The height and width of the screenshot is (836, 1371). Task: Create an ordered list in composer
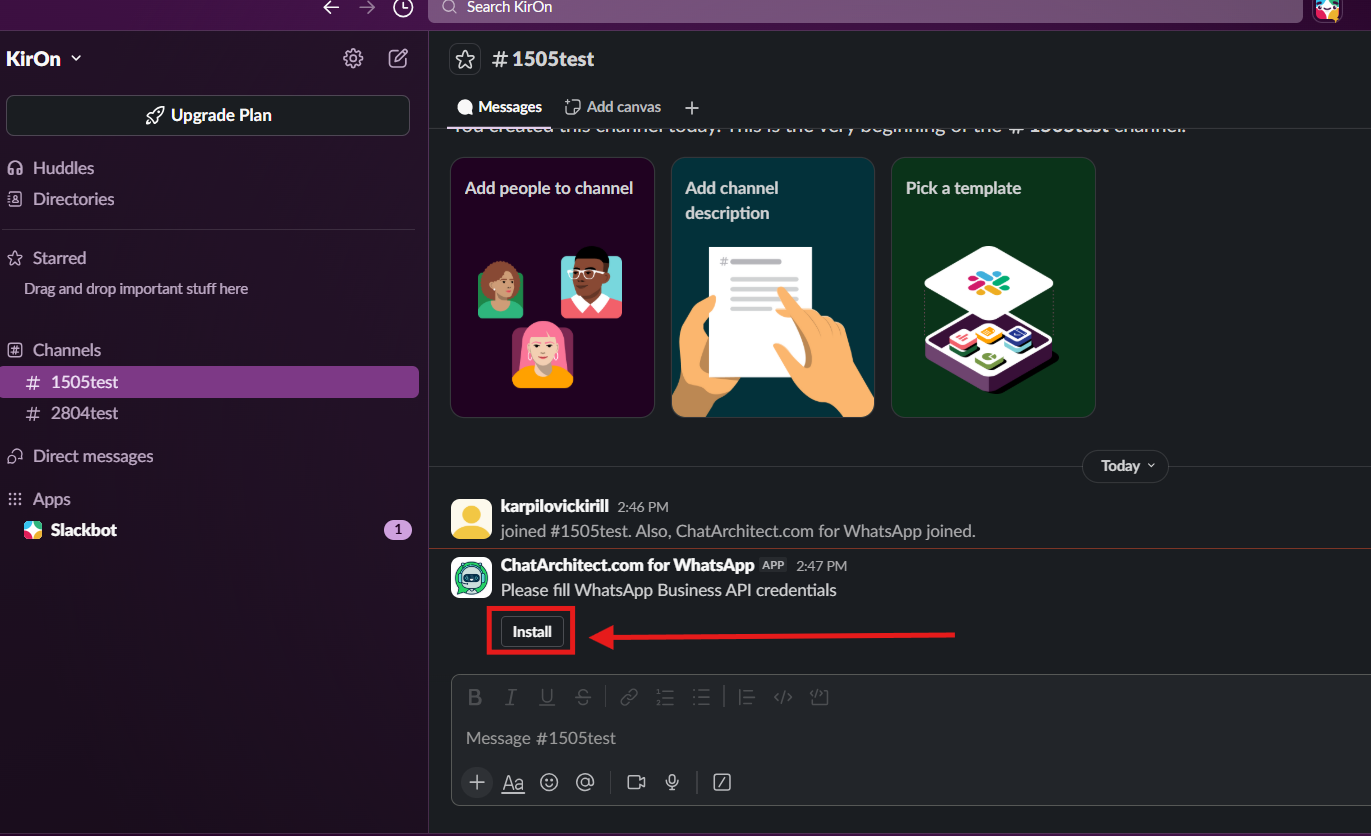click(665, 697)
